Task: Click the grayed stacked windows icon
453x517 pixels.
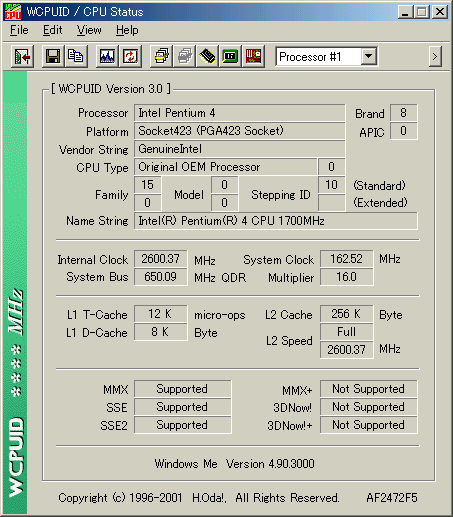Action: [x=184, y=57]
